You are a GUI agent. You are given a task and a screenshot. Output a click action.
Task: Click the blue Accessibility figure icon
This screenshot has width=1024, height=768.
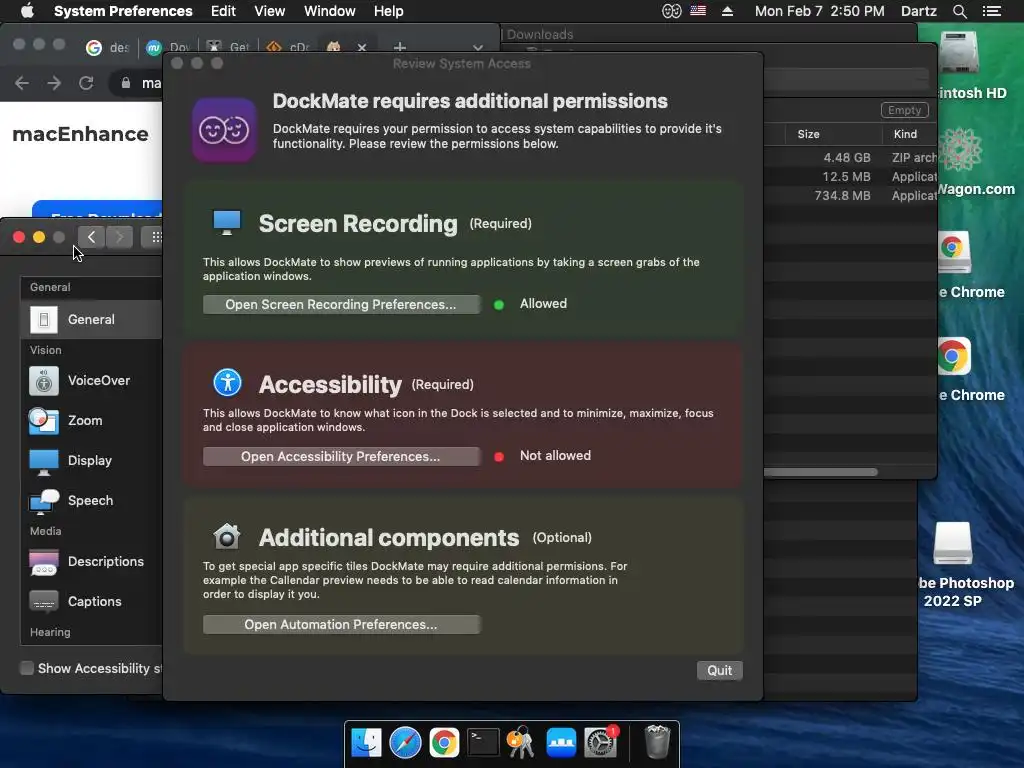point(227,383)
